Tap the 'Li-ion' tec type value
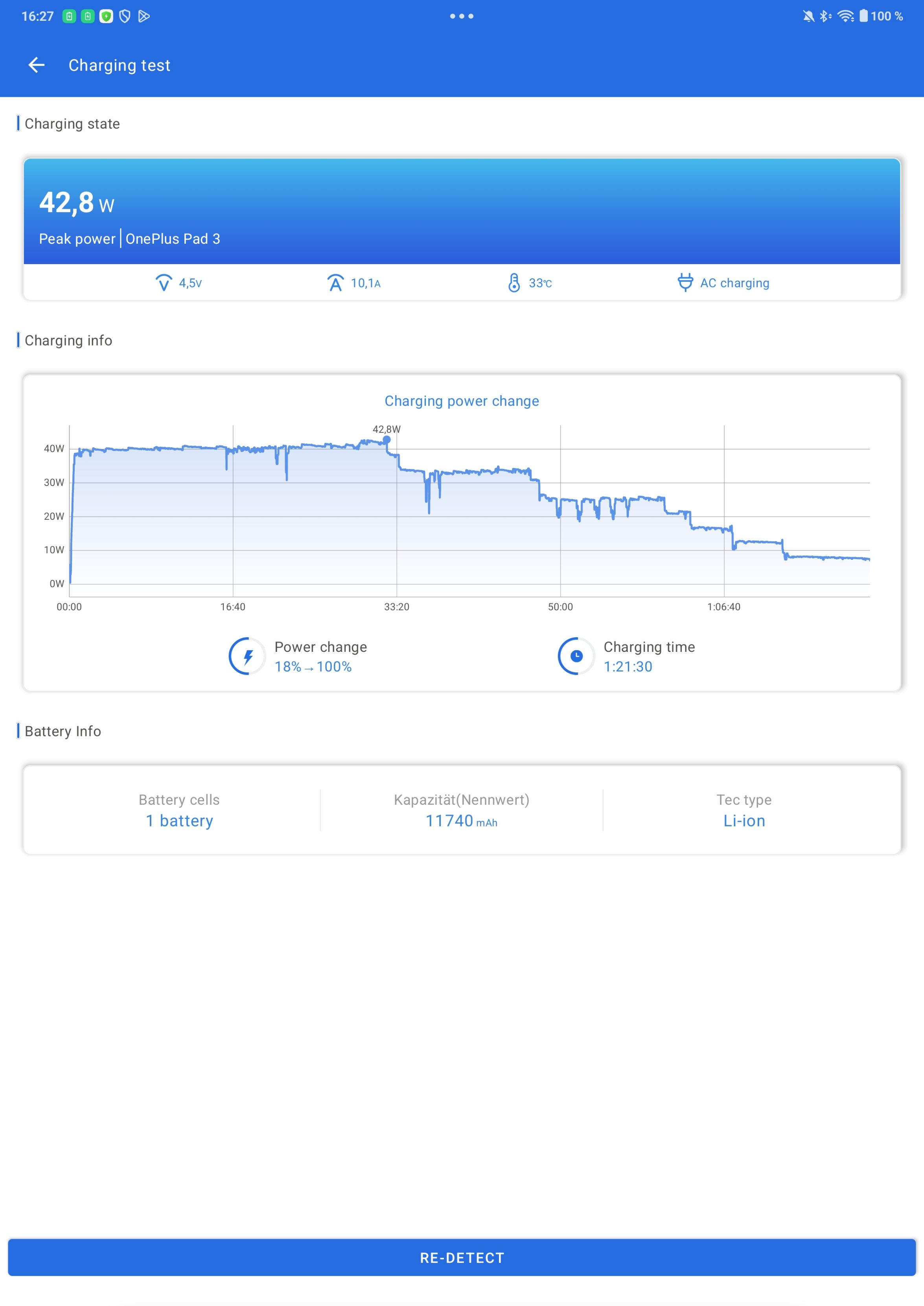Image resolution: width=924 pixels, height=1306 pixels. 744,821
